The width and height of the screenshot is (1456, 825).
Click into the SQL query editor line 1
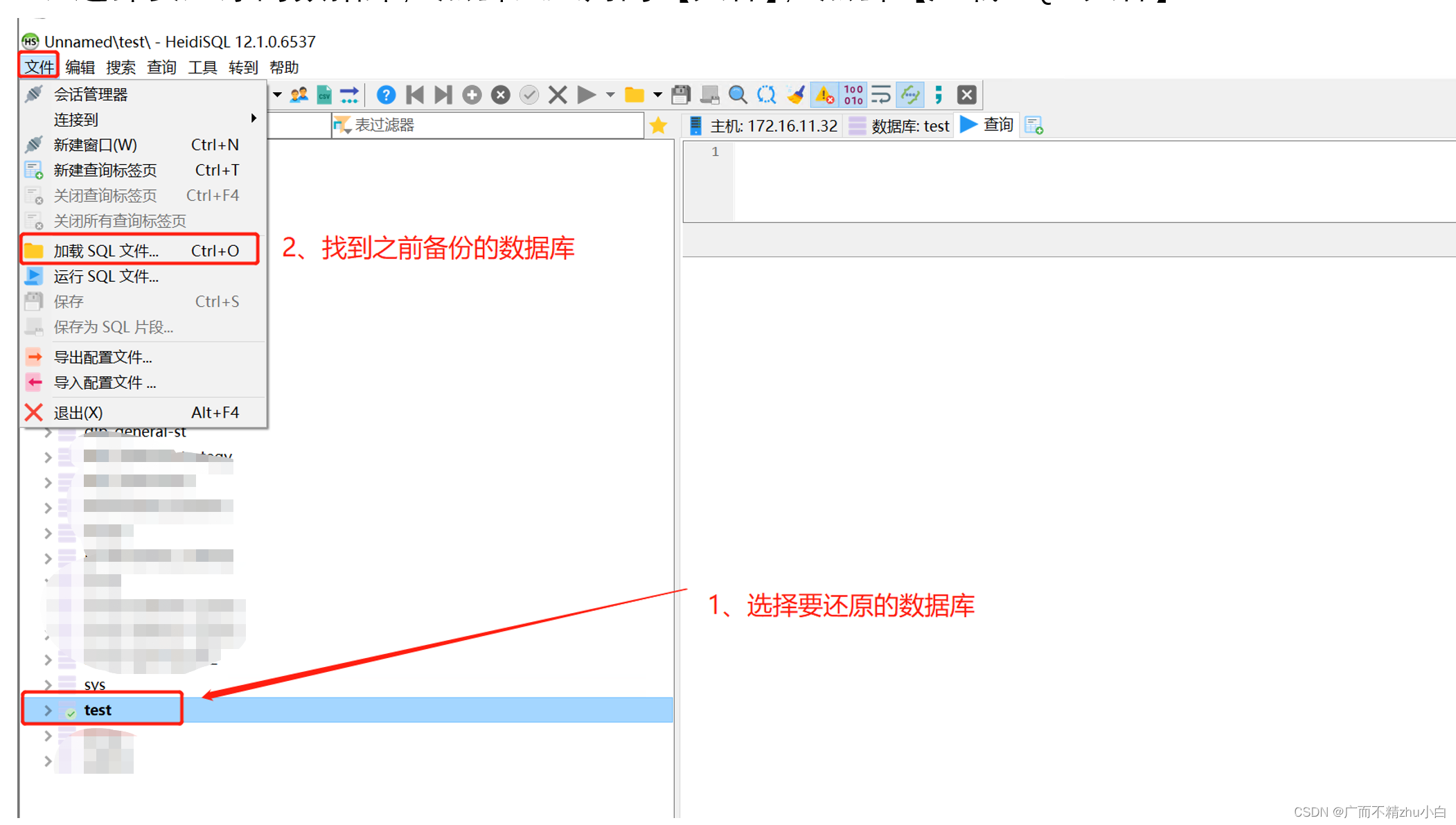coord(1094,152)
